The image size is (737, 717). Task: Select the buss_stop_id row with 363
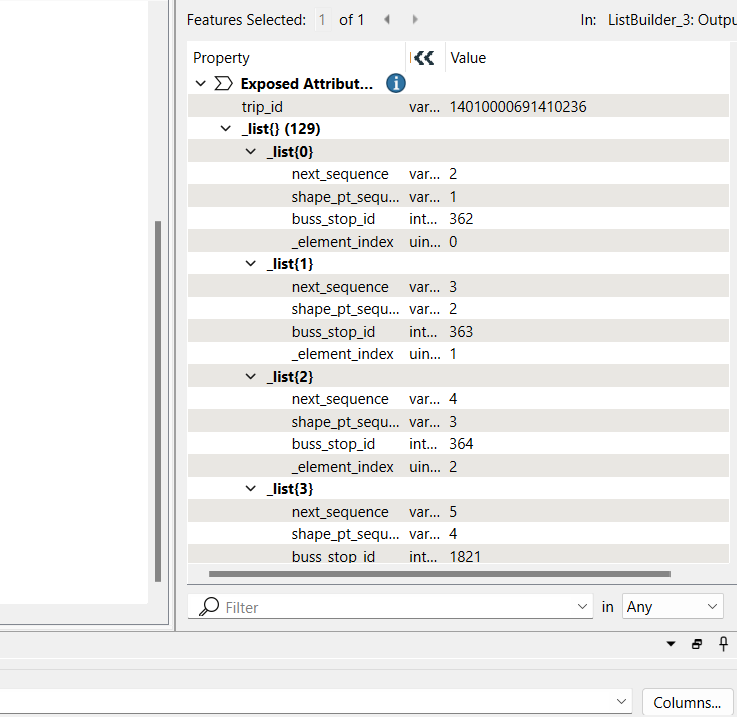point(458,331)
